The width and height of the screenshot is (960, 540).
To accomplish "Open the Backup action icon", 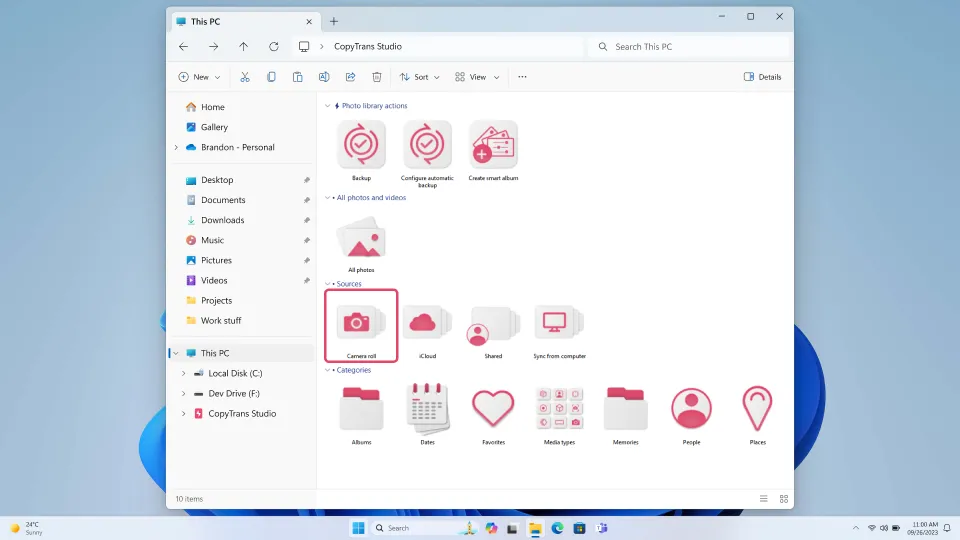I will (361, 144).
